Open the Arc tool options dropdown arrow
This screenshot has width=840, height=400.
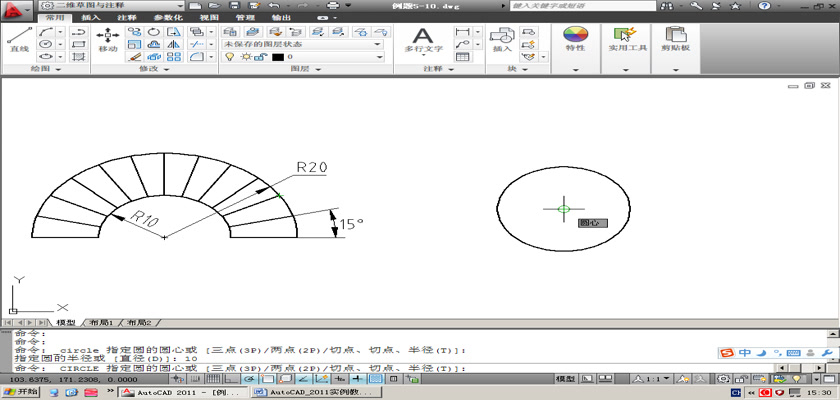coord(61,32)
